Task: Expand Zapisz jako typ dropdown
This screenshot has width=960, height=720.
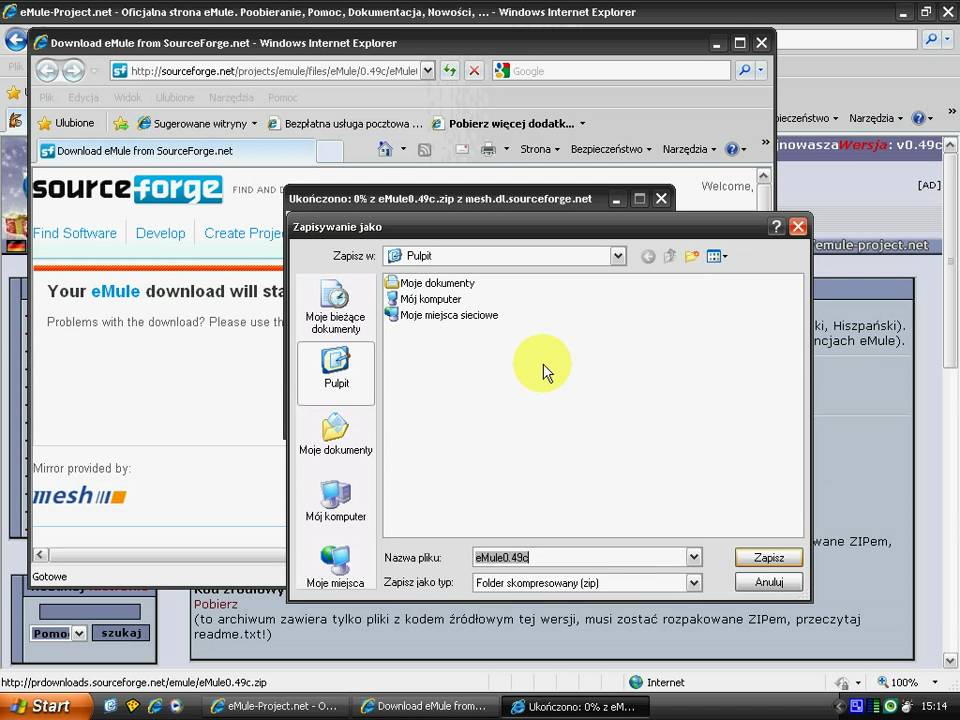Action: point(693,583)
